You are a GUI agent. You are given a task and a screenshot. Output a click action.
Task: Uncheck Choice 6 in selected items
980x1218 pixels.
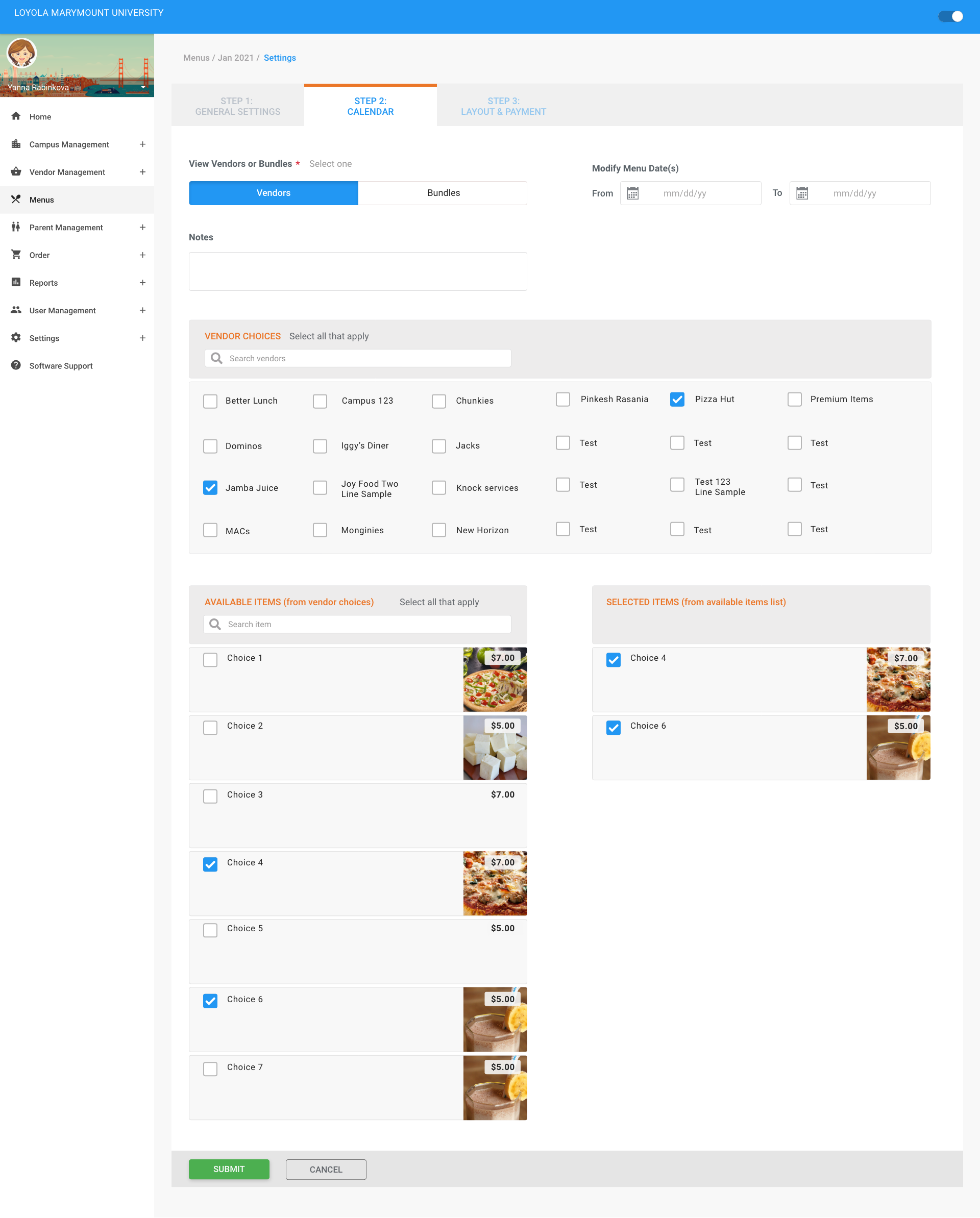click(613, 728)
